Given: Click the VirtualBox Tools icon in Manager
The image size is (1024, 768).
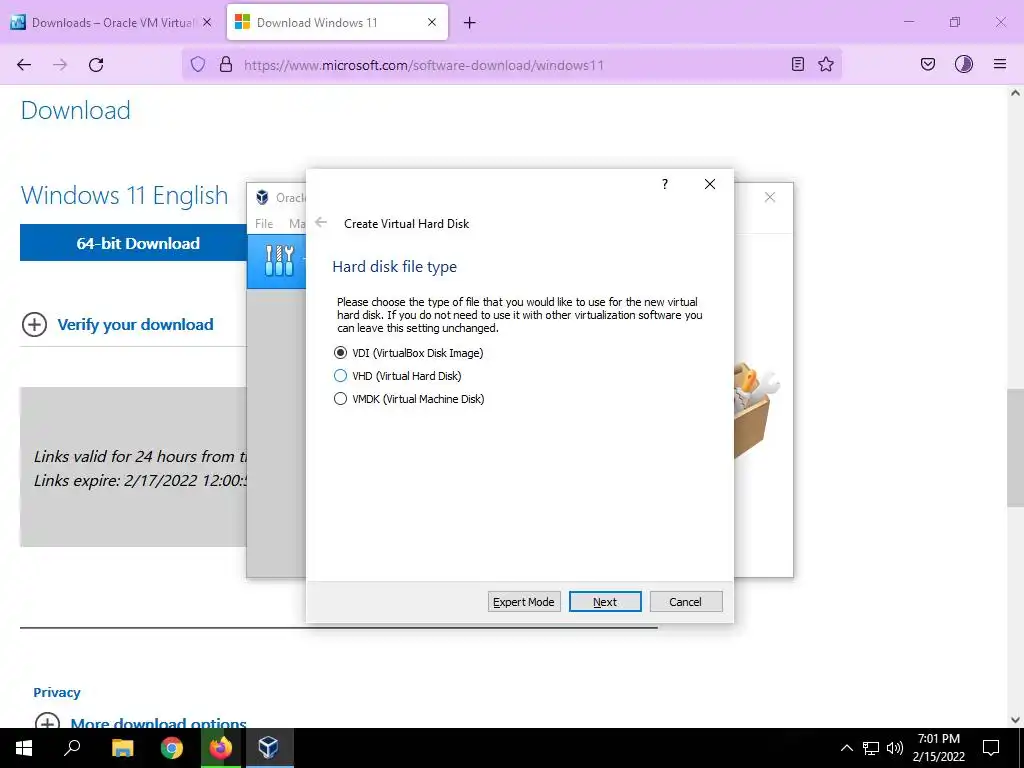Looking at the screenshot, I should click(279, 261).
